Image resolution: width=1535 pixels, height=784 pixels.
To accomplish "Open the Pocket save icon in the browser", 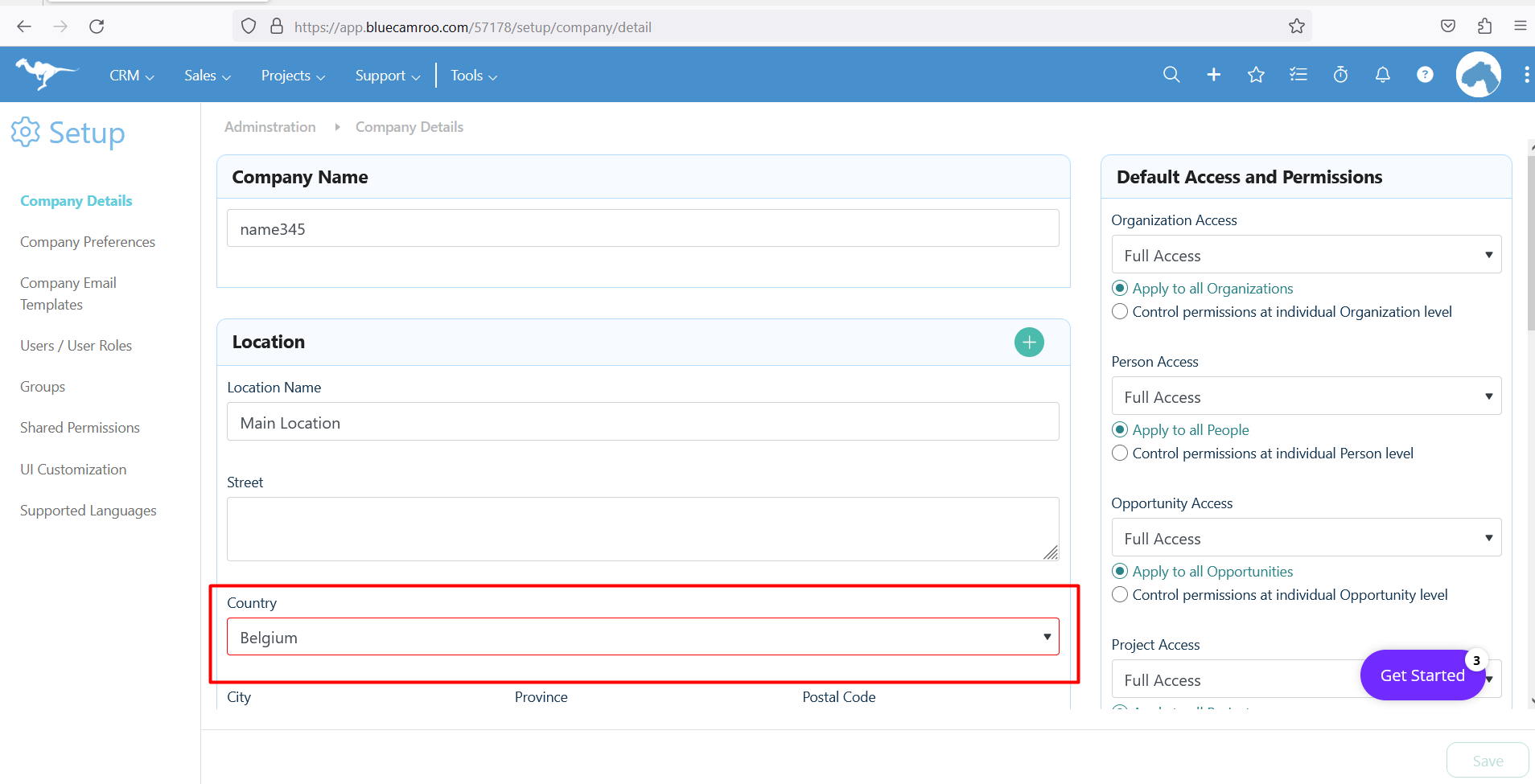I will (1448, 27).
